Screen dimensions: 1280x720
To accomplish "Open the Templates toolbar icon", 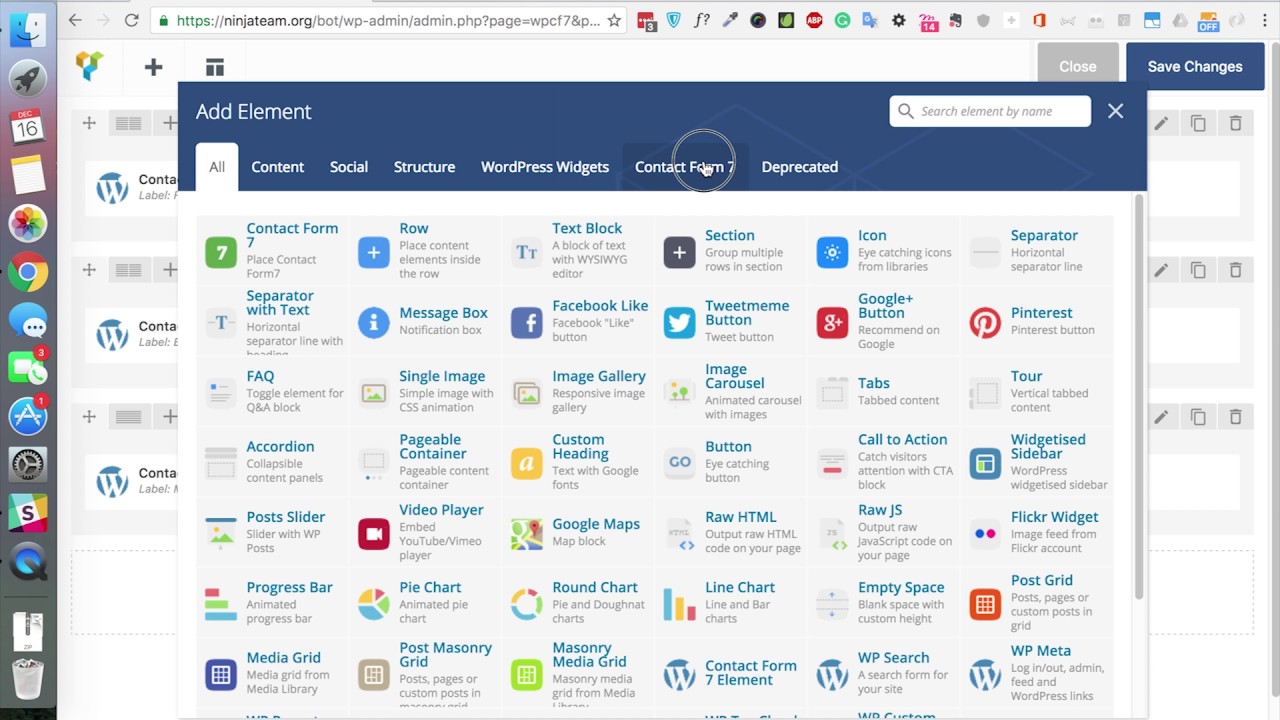I will click(215, 67).
